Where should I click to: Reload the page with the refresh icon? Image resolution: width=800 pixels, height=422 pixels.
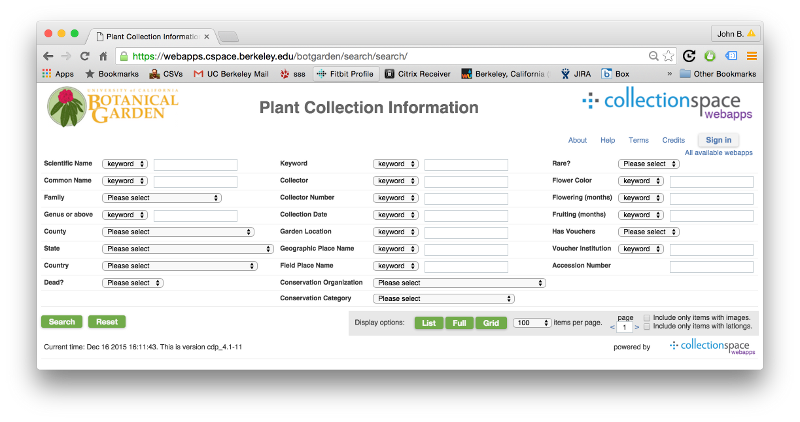85,56
